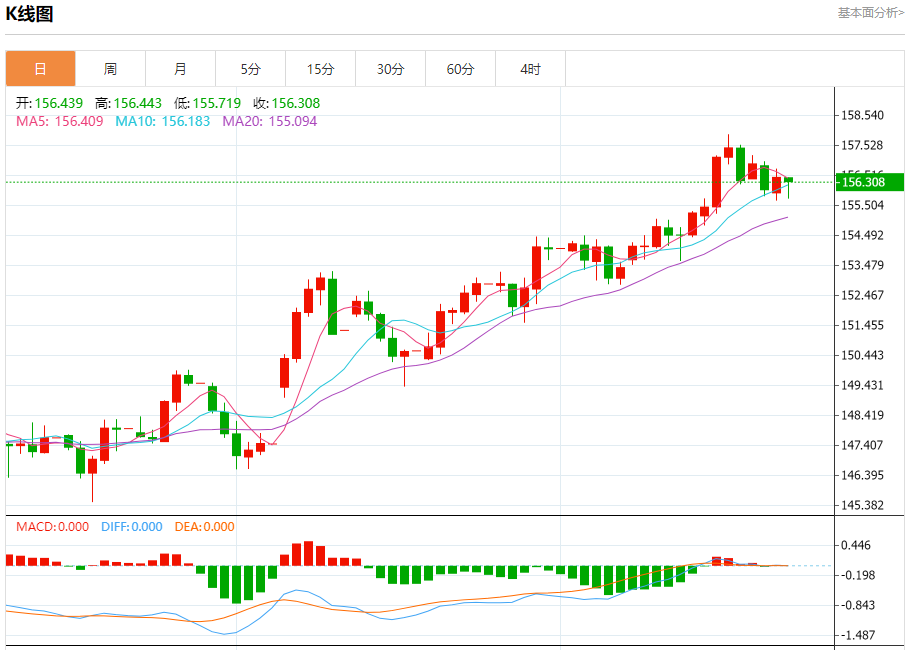Click the MA20 indicator value label

(269, 121)
